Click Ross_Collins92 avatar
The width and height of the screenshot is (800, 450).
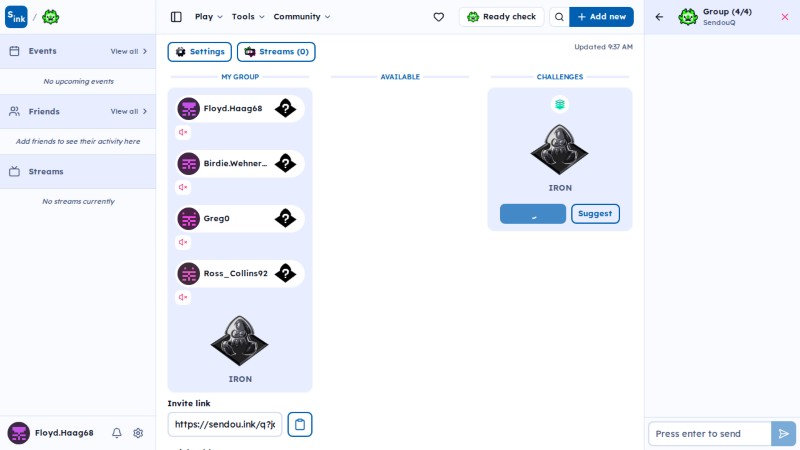click(x=189, y=273)
